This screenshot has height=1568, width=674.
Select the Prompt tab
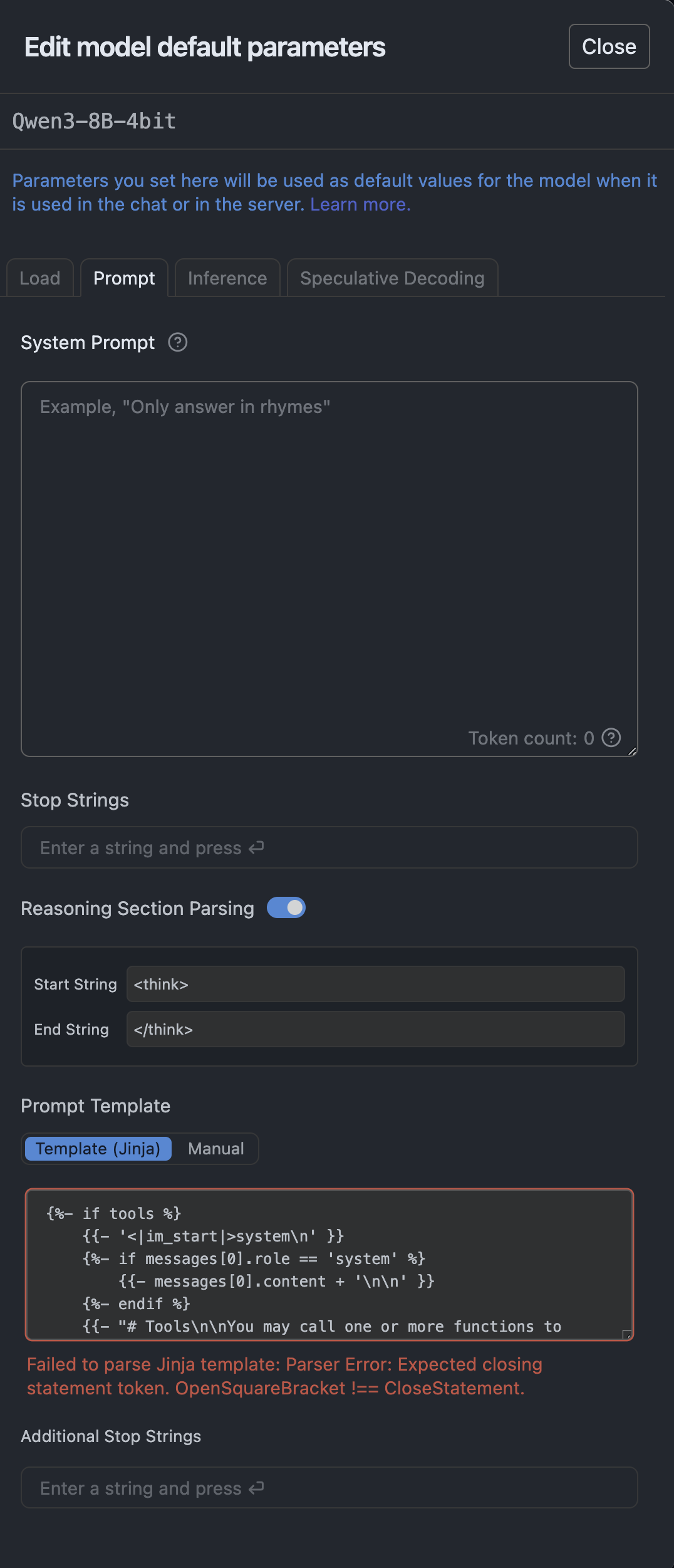[123, 278]
